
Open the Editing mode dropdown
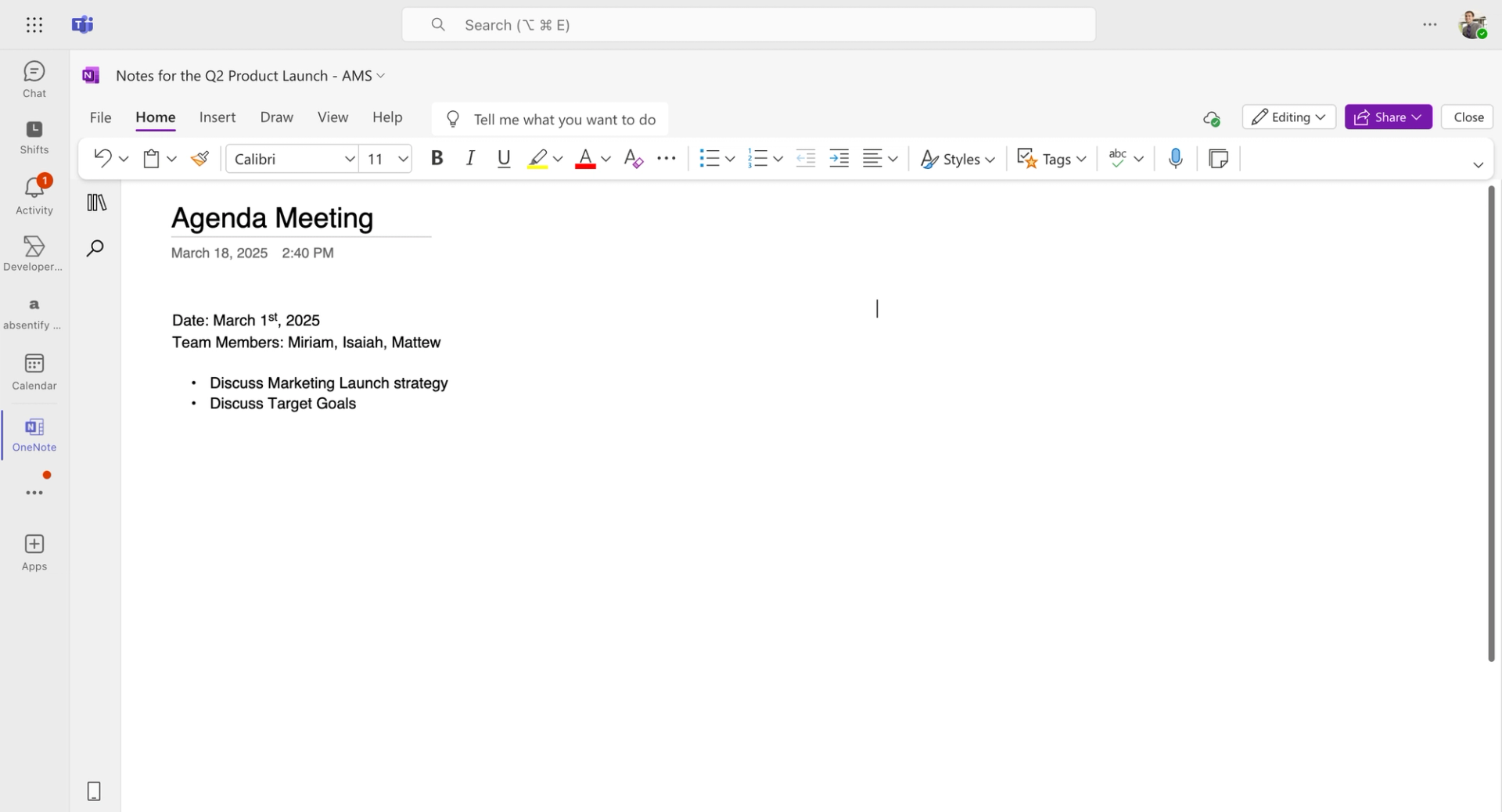(x=1288, y=117)
